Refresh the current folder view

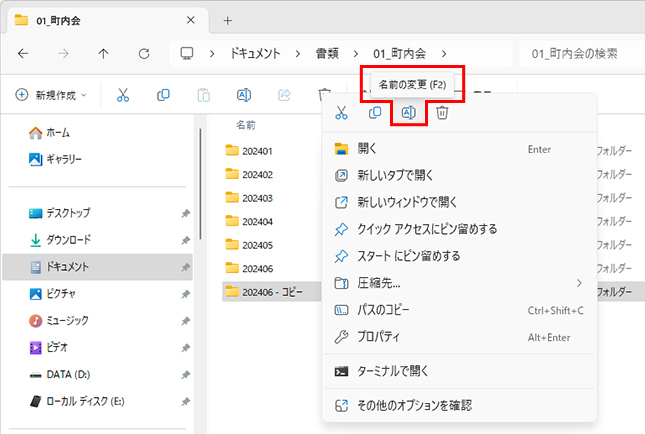pos(144,53)
